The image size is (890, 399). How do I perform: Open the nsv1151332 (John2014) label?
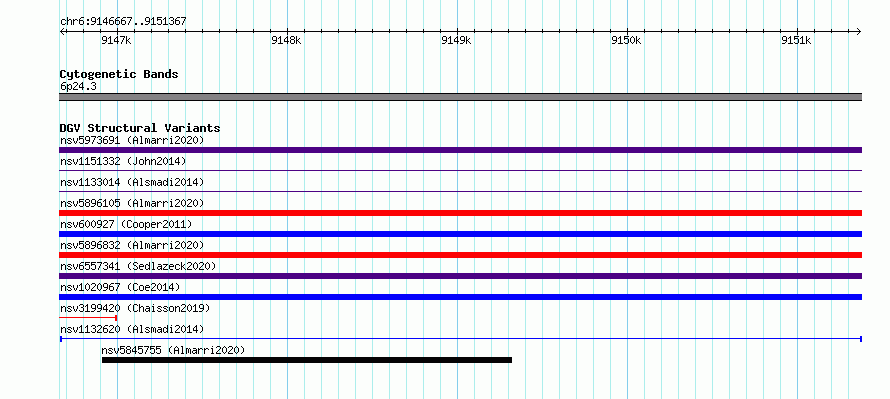[x=123, y=161]
